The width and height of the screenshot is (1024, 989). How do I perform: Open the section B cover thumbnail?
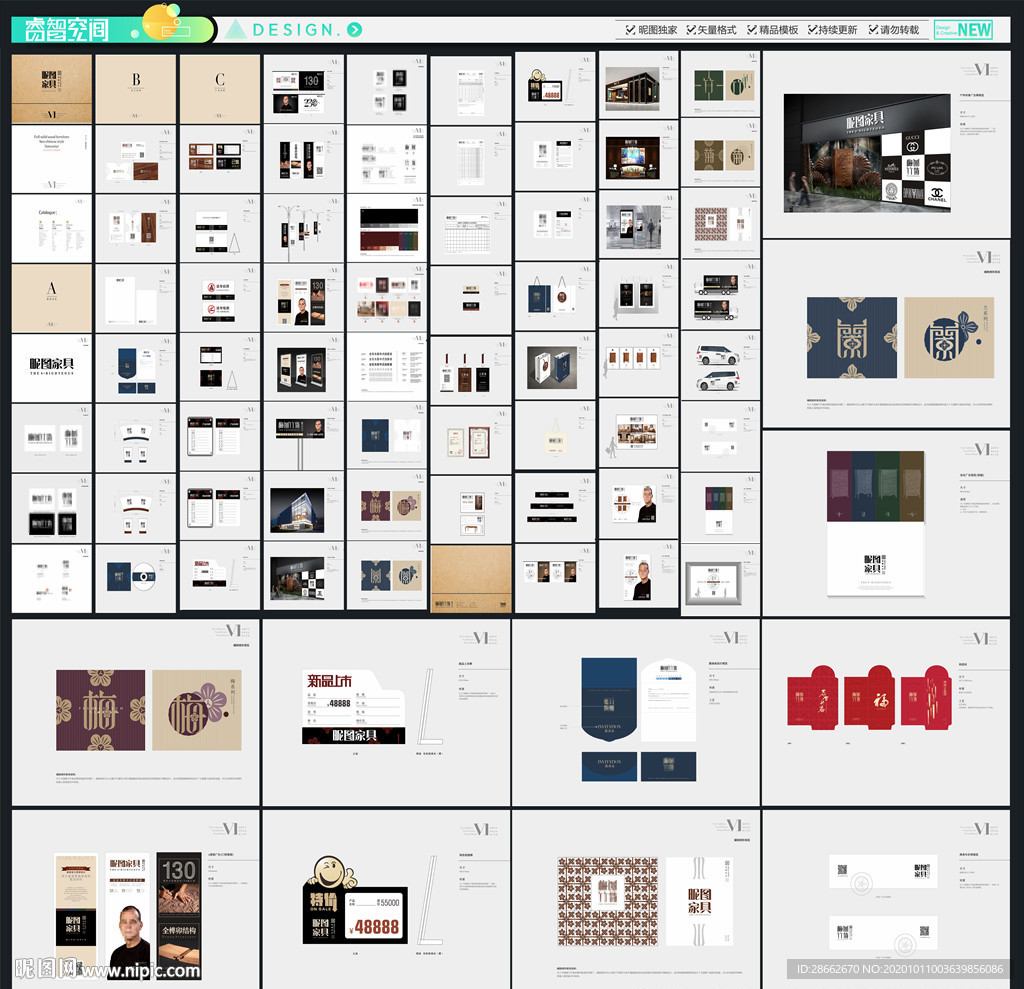[x=136, y=88]
